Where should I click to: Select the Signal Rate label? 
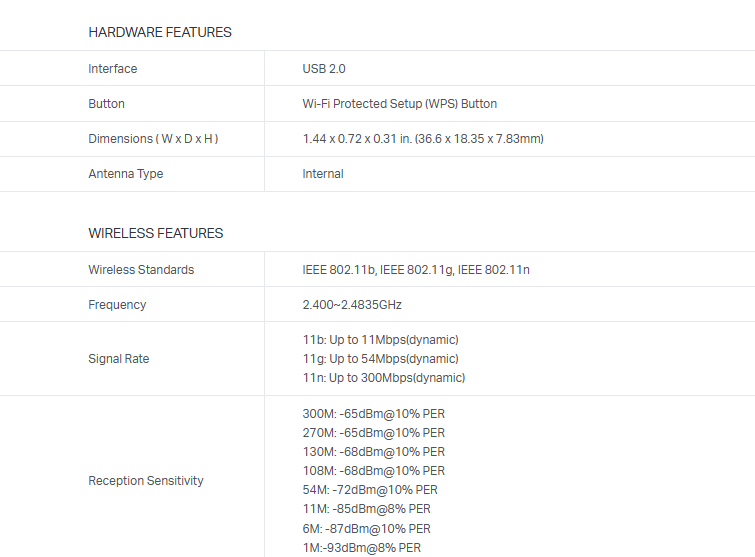119,359
